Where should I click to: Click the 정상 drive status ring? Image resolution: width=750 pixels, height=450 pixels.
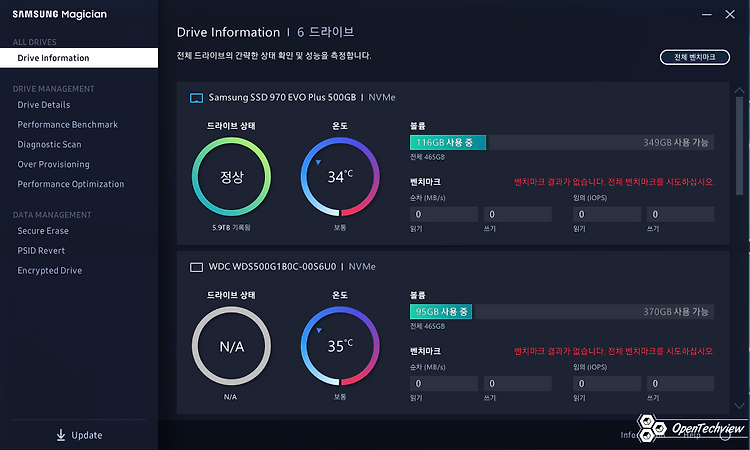point(232,176)
